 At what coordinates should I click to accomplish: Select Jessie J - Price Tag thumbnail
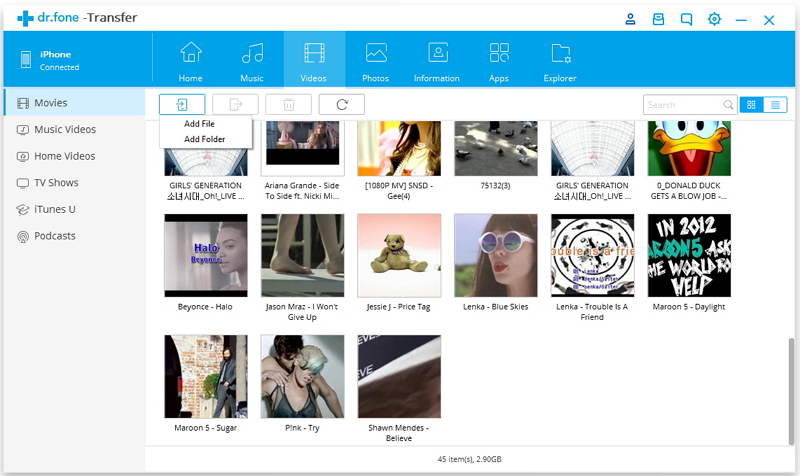399,255
